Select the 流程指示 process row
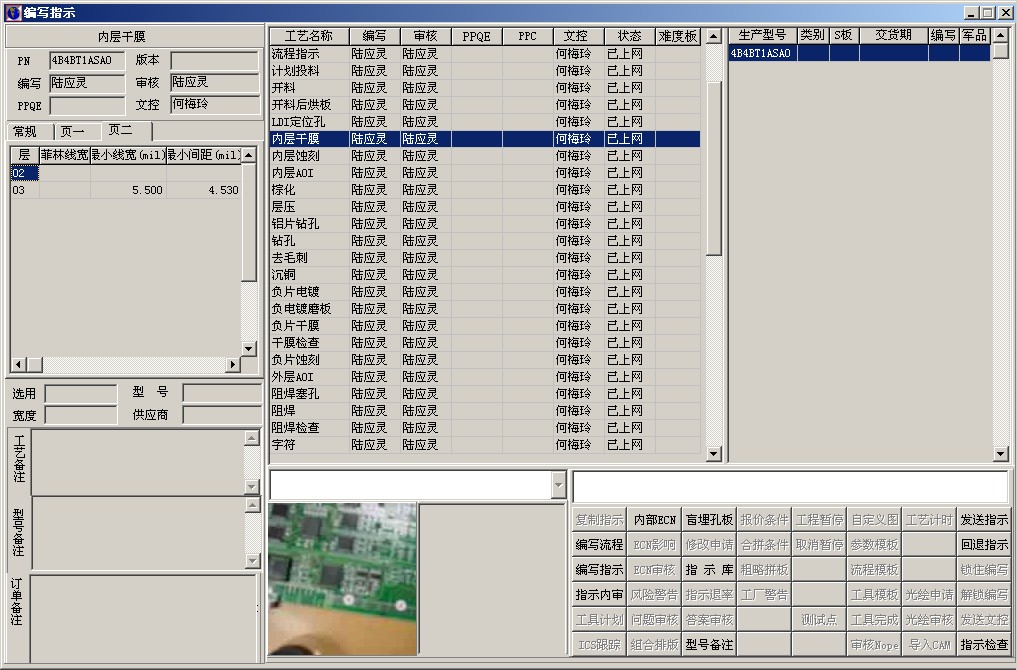The height and width of the screenshot is (670, 1017). click(485, 54)
